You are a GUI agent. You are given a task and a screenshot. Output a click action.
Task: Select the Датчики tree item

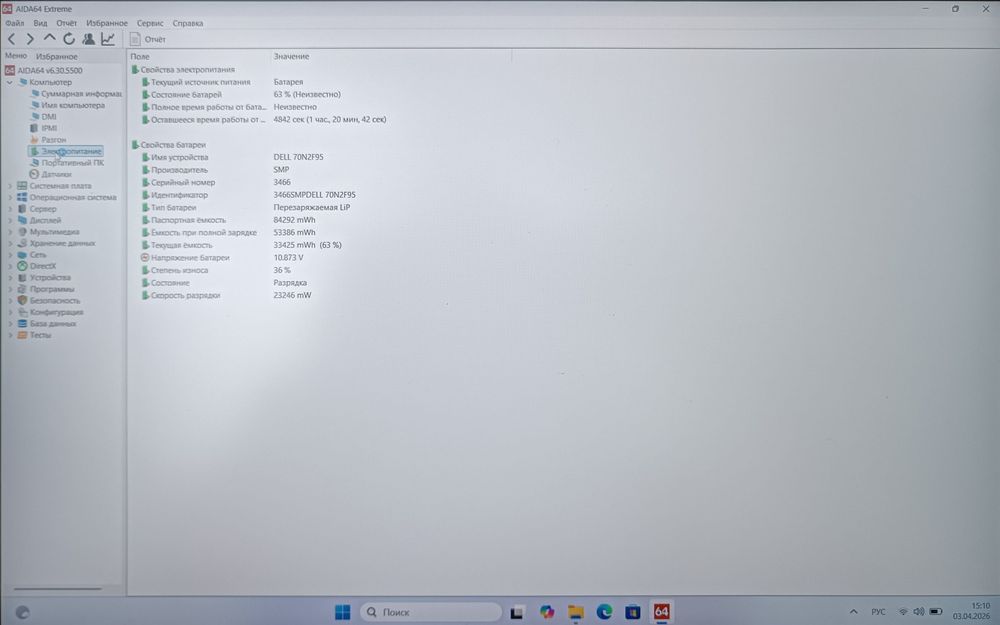50,174
